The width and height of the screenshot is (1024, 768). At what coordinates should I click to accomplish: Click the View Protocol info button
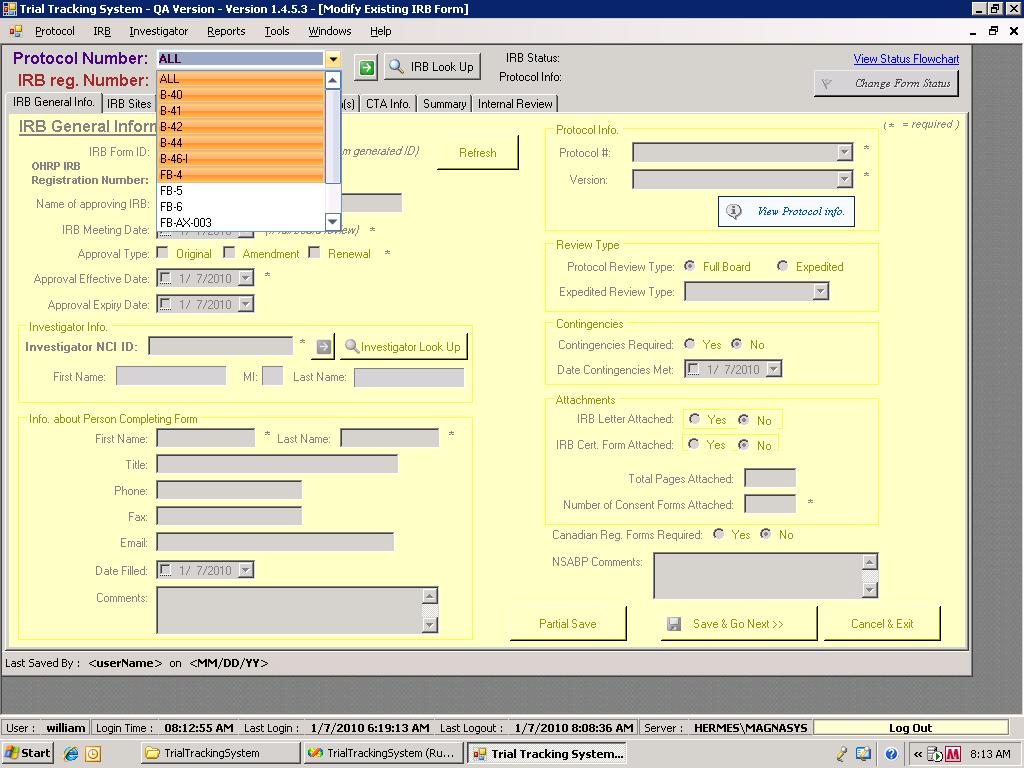[786, 212]
